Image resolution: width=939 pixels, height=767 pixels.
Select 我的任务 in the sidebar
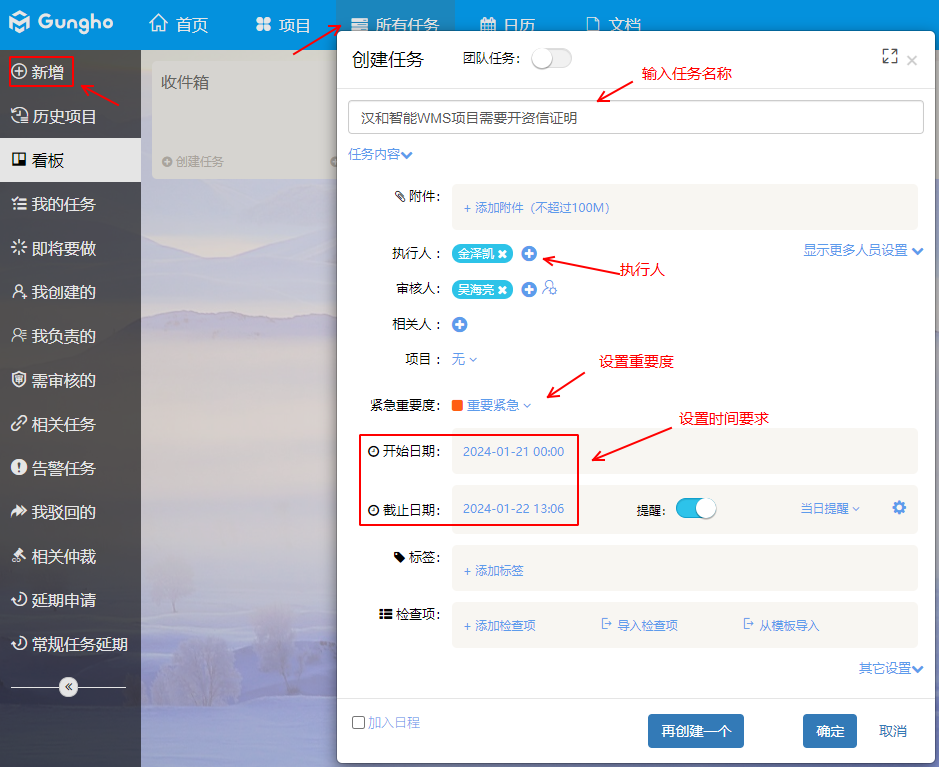click(x=63, y=204)
